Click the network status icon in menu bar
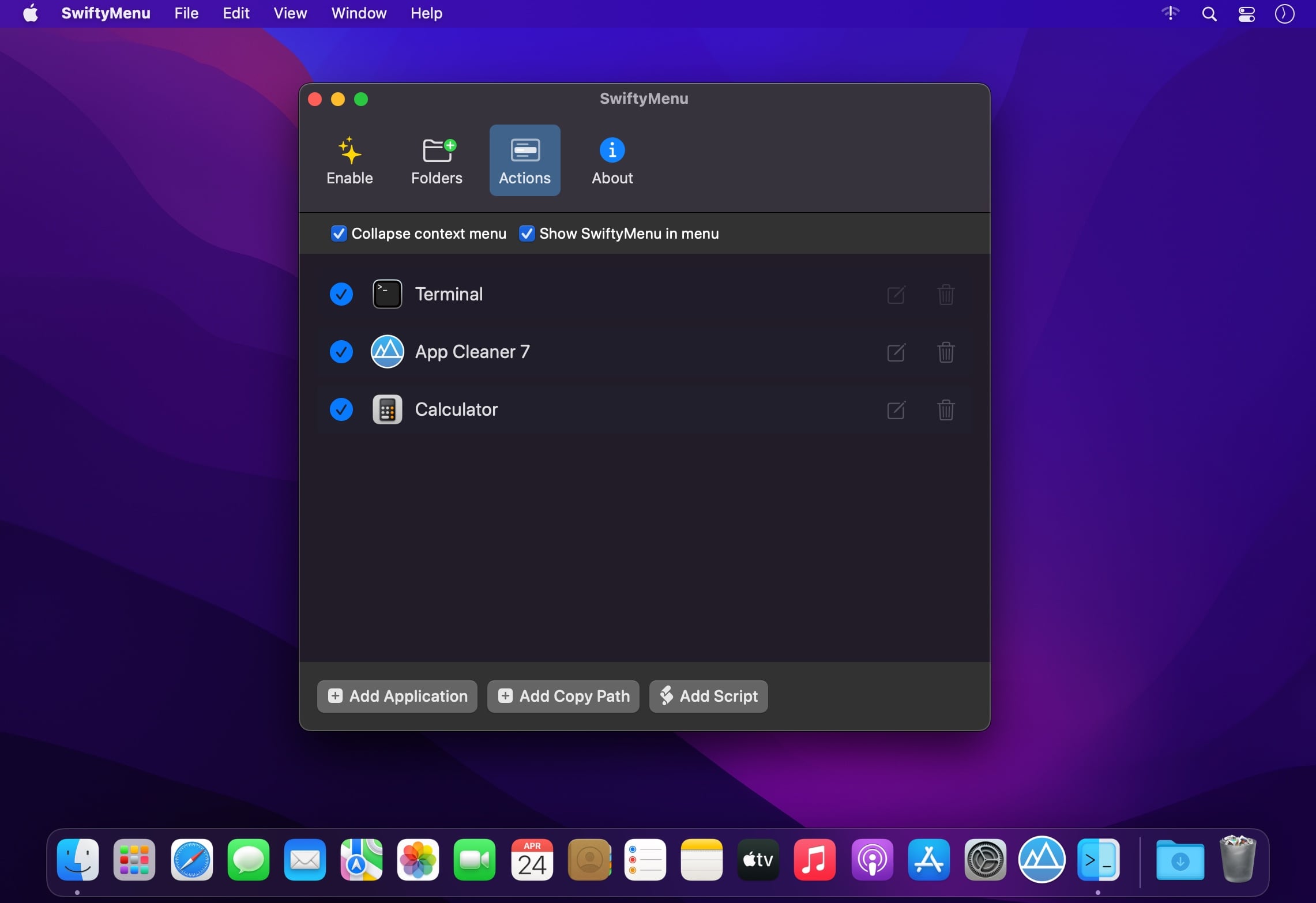 (1170, 13)
